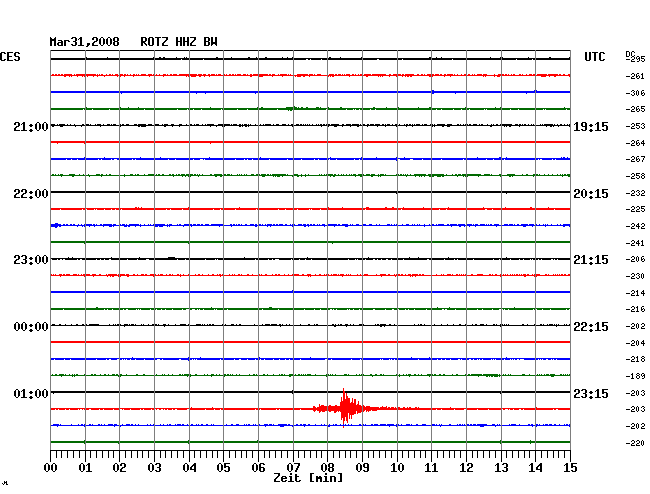Click the UTC time label 20:15
The width and height of the screenshot is (650, 494).
[591, 194]
